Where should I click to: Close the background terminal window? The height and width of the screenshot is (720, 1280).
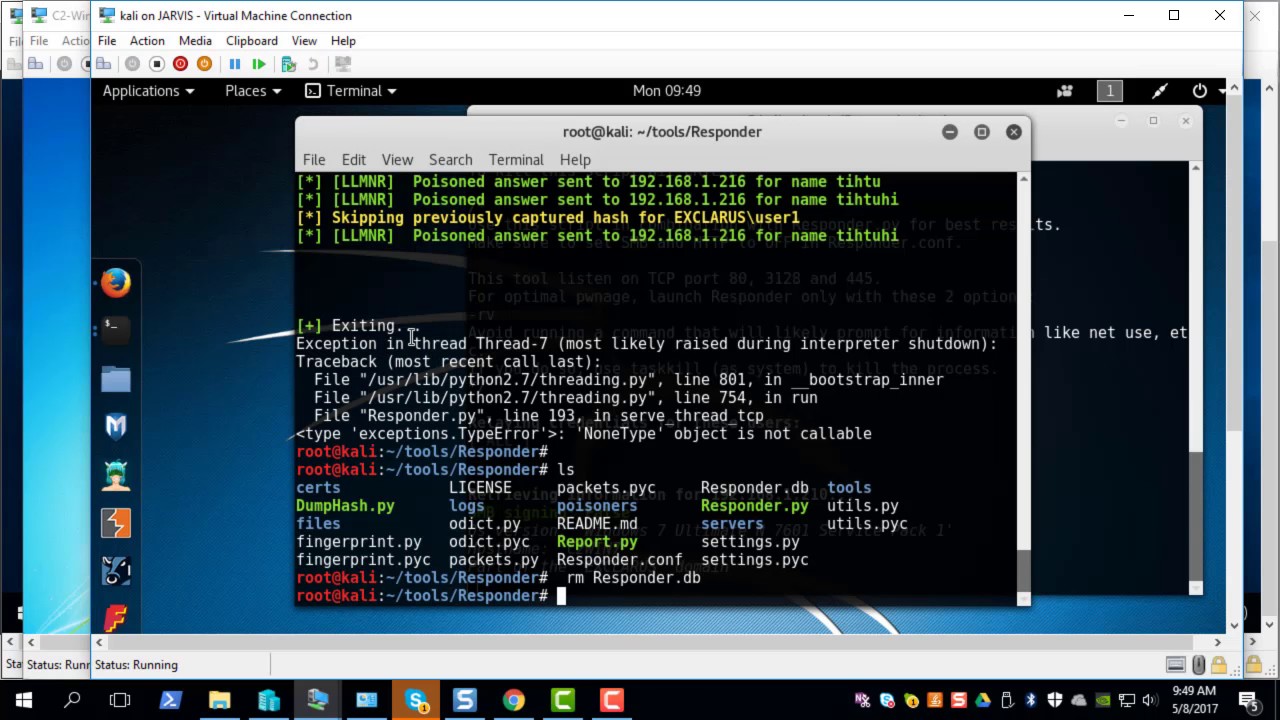point(1185,121)
